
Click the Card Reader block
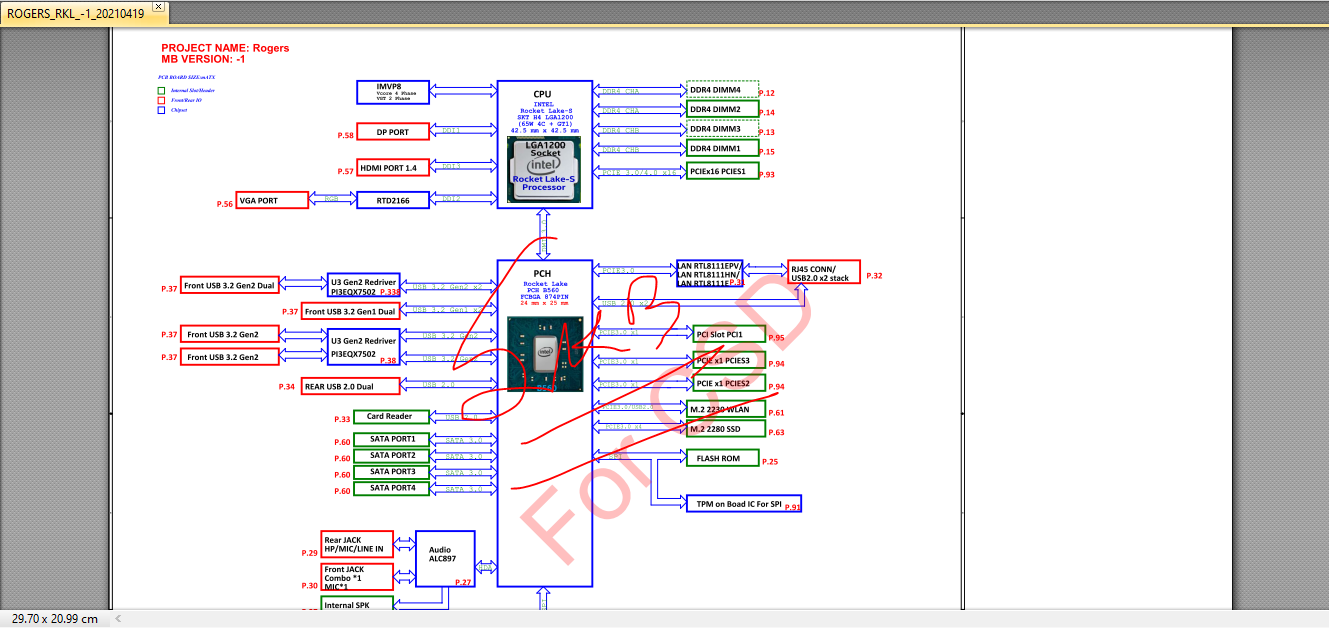pos(390,416)
